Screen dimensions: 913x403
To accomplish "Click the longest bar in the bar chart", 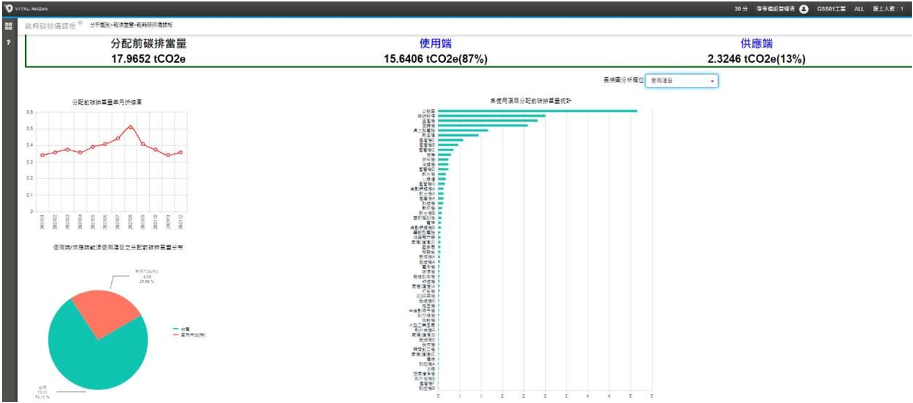I will coord(538,111).
